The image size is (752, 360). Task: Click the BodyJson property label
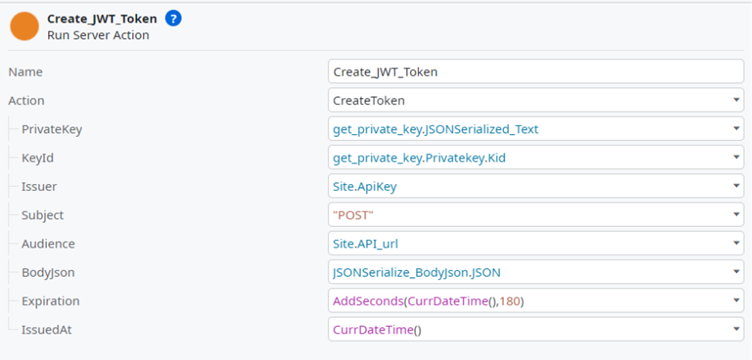point(48,273)
